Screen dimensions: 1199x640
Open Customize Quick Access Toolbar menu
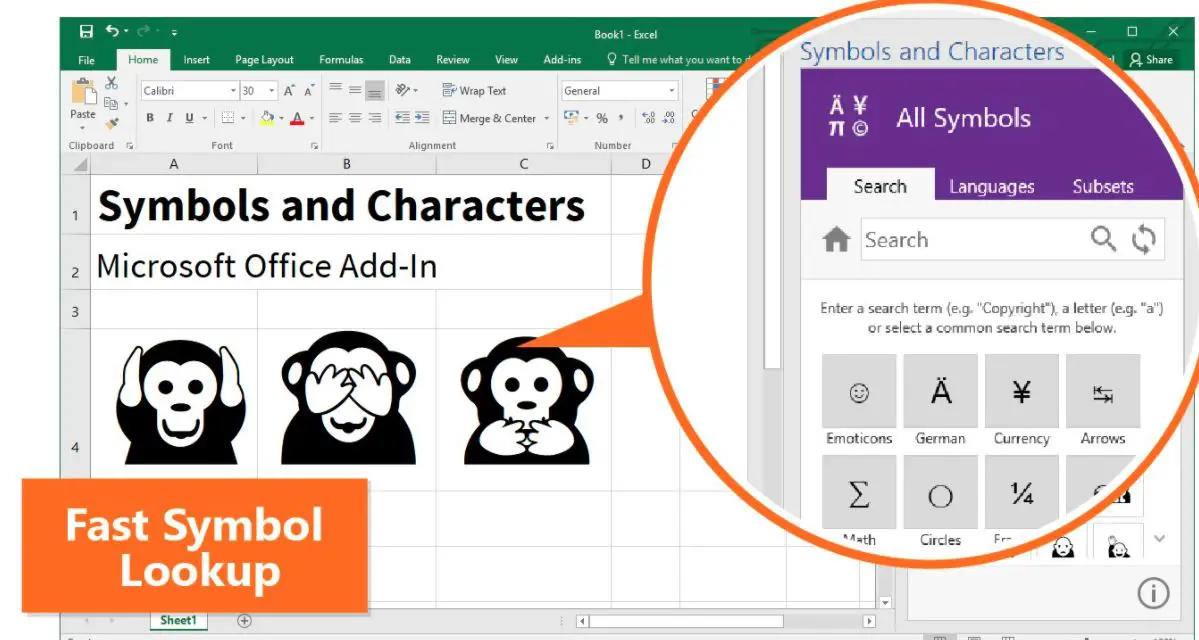tap(174, 33)
